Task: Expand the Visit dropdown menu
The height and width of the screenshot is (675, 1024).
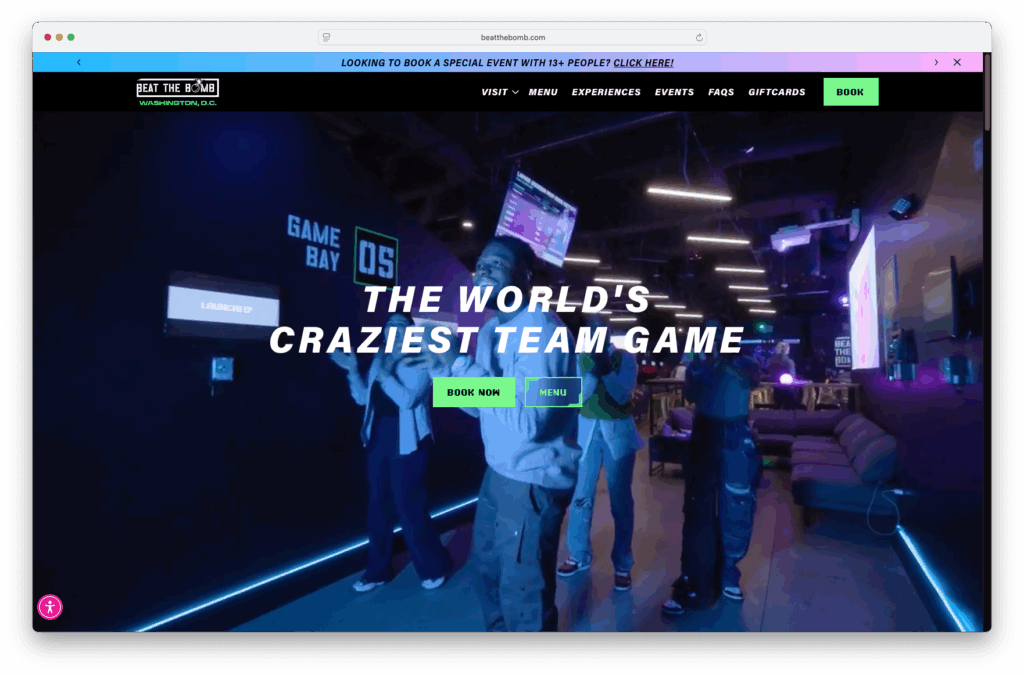Action: click(x=499, y=92)
